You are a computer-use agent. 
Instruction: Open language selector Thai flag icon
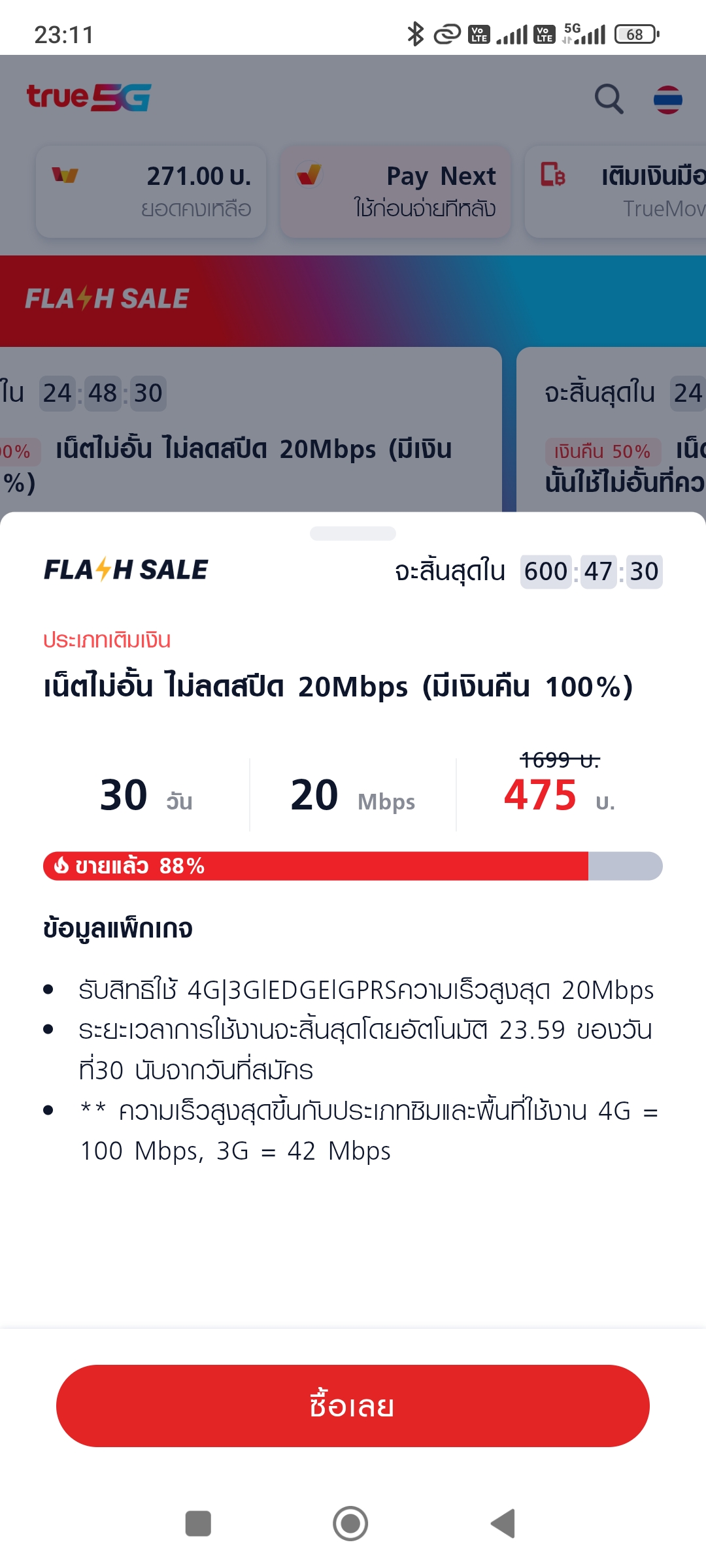click(x=667, y=100)
